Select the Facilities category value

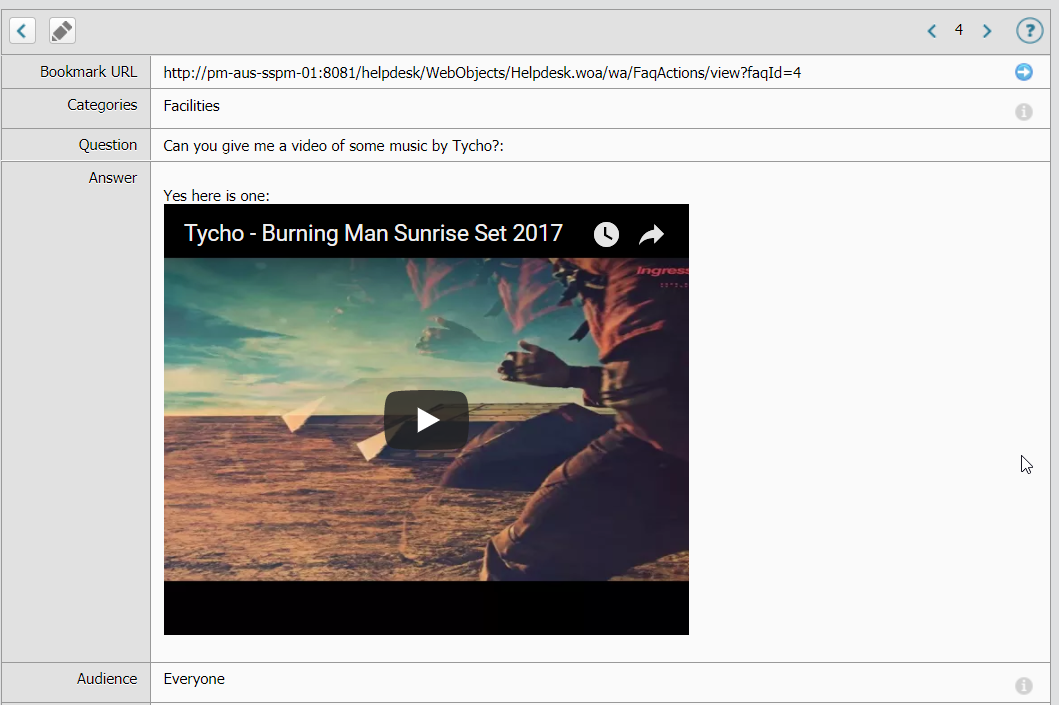click(190, 105)
